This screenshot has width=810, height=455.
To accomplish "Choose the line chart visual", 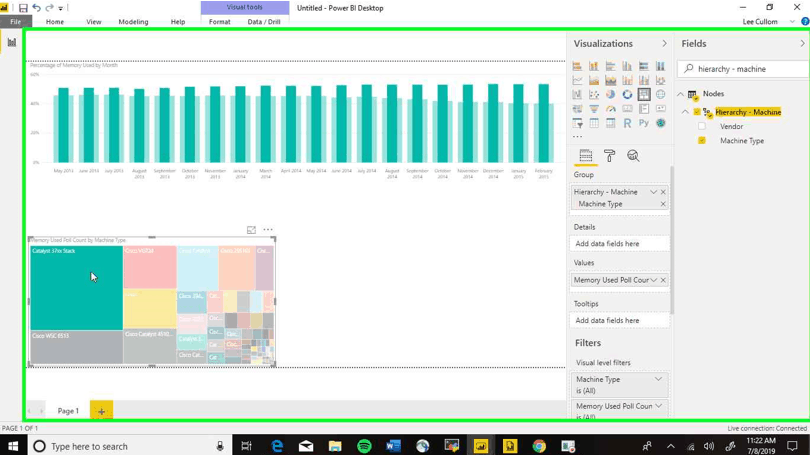I will 577,80.
